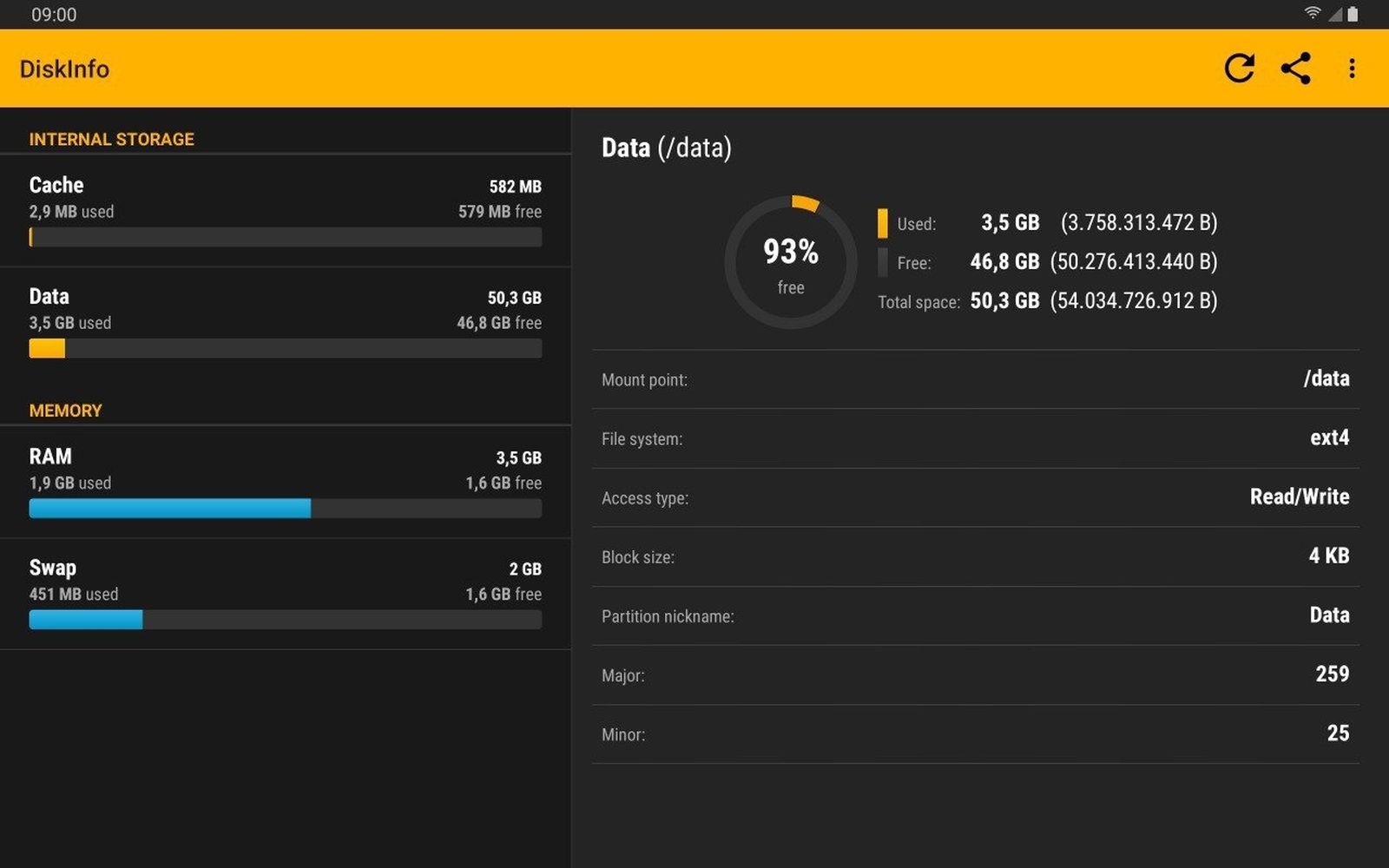This screenshot has height=868, width=1389.
Task: Open the share icon
Action: (1295, 69)
